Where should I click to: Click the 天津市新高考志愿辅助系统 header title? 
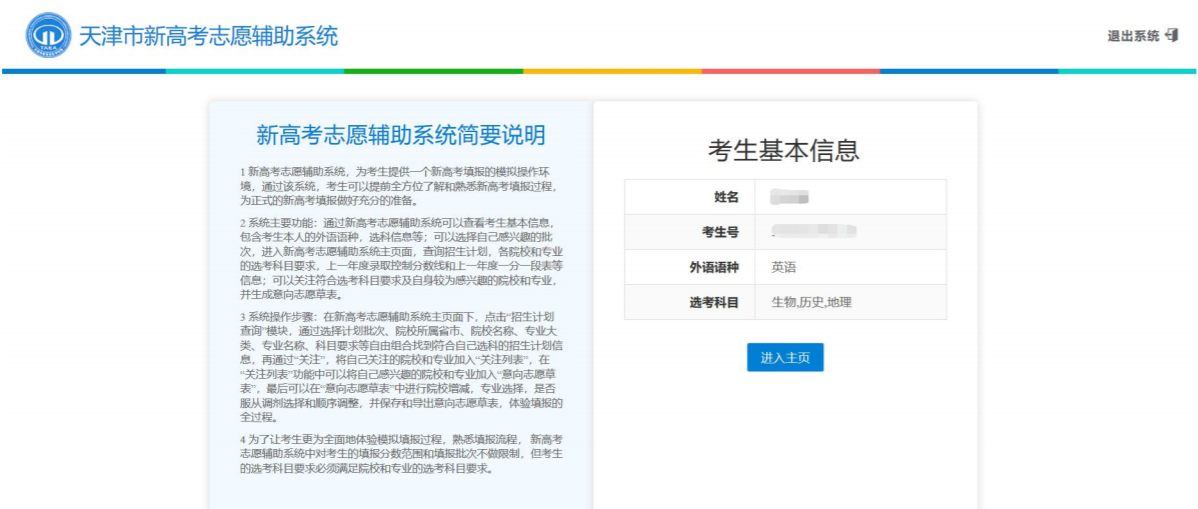click(208, 37)
